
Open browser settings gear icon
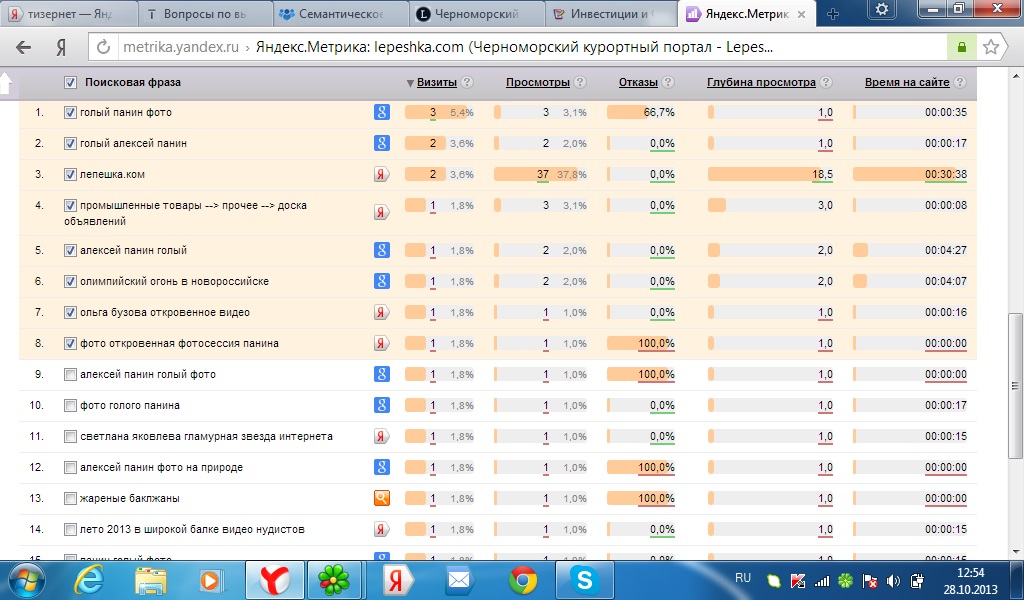click(882, 10)
